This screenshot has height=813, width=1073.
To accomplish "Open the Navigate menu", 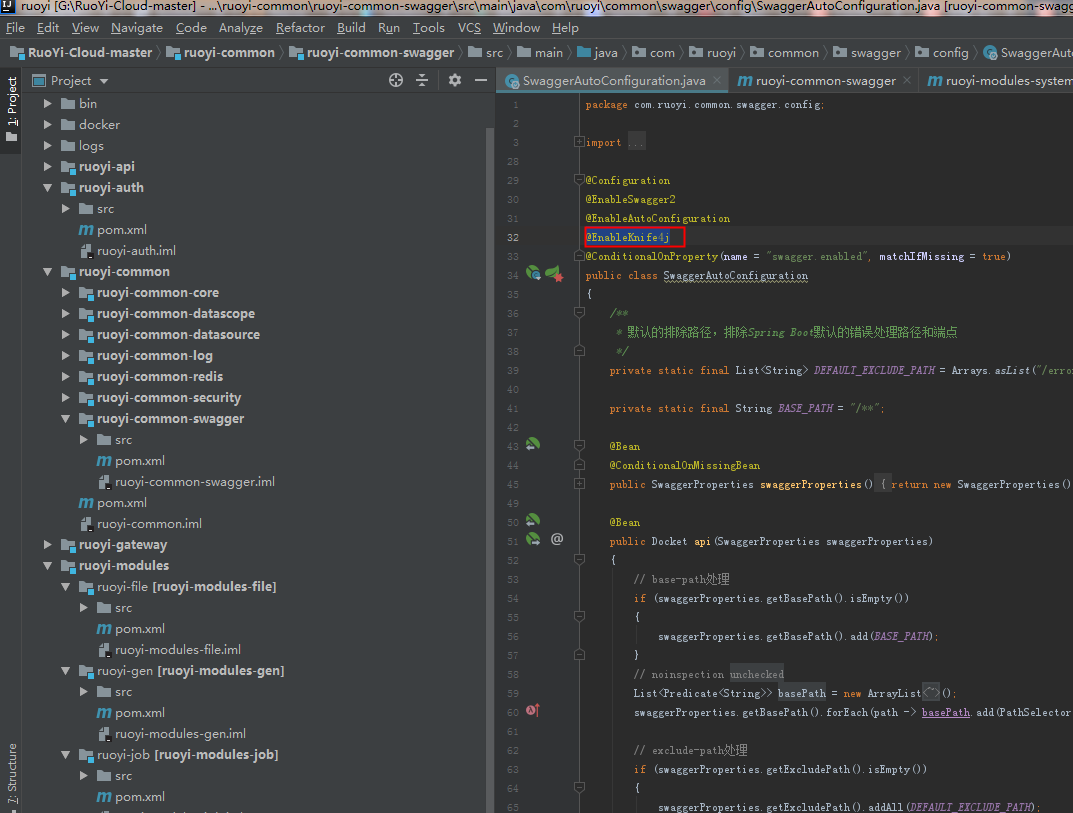I will (136, 27).
